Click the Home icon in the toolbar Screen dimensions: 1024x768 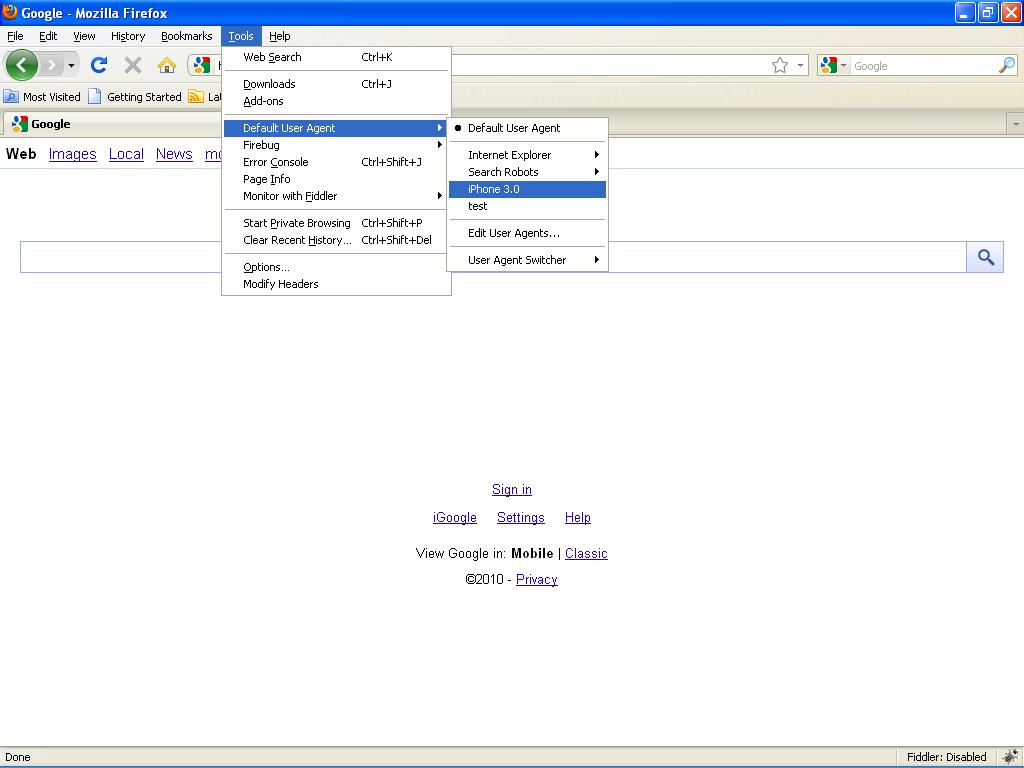pyautogui.click(x=167, y=66)
